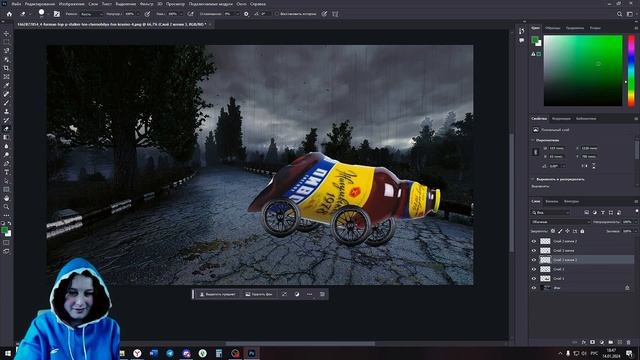Open Telegram from the taskbar
Screen dimensions: 640x360
[x=170, y=353]
